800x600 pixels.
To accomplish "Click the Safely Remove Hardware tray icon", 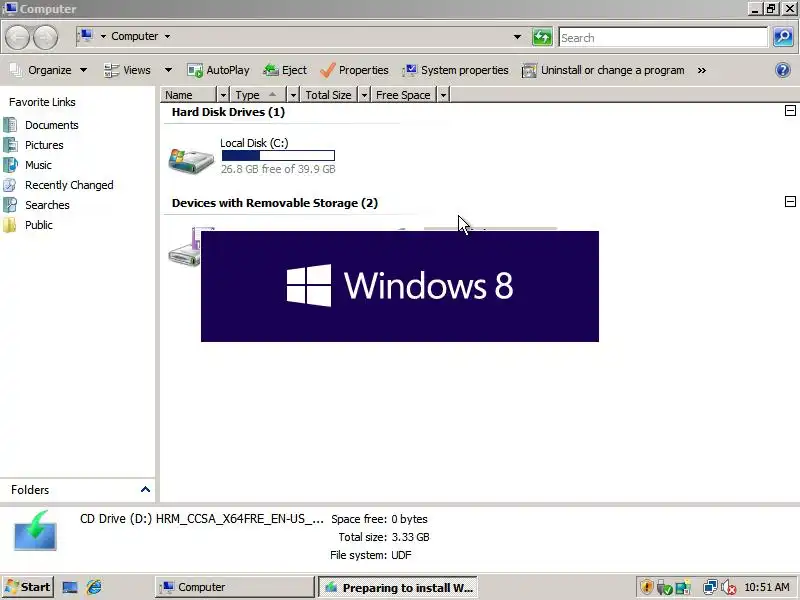I will (664, 587).
